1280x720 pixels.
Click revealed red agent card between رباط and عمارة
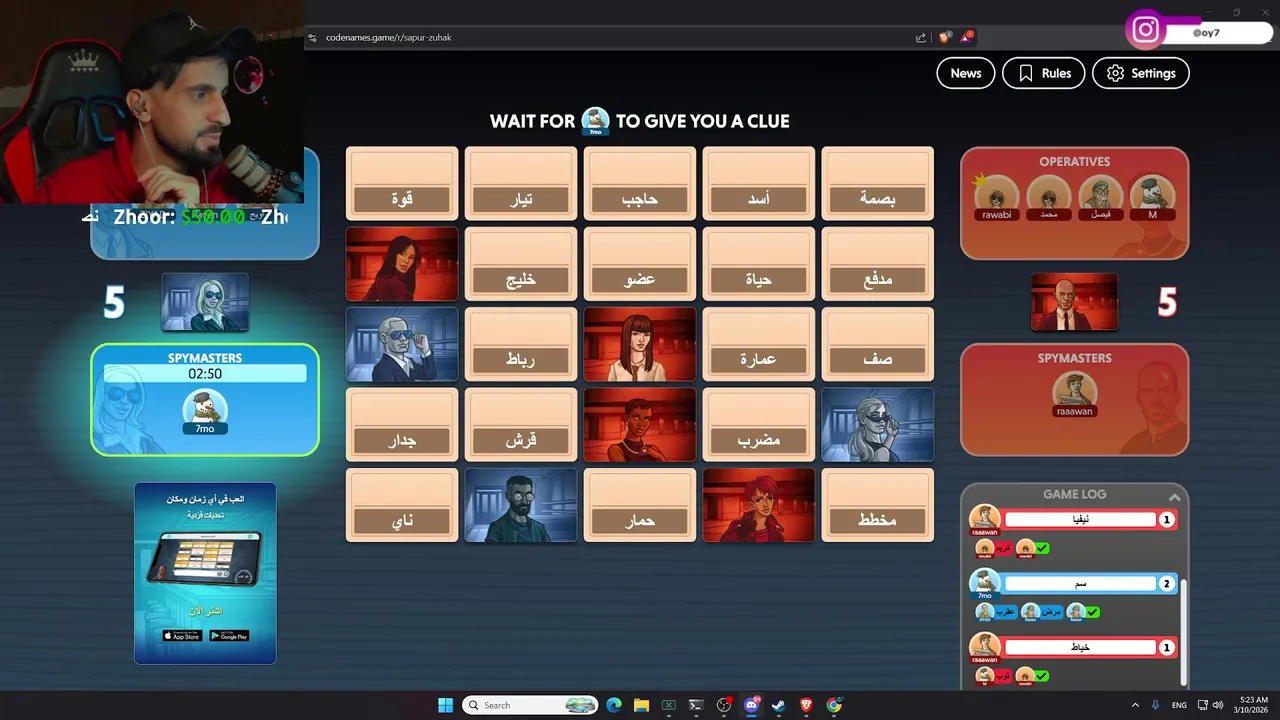tap(640, 345)
